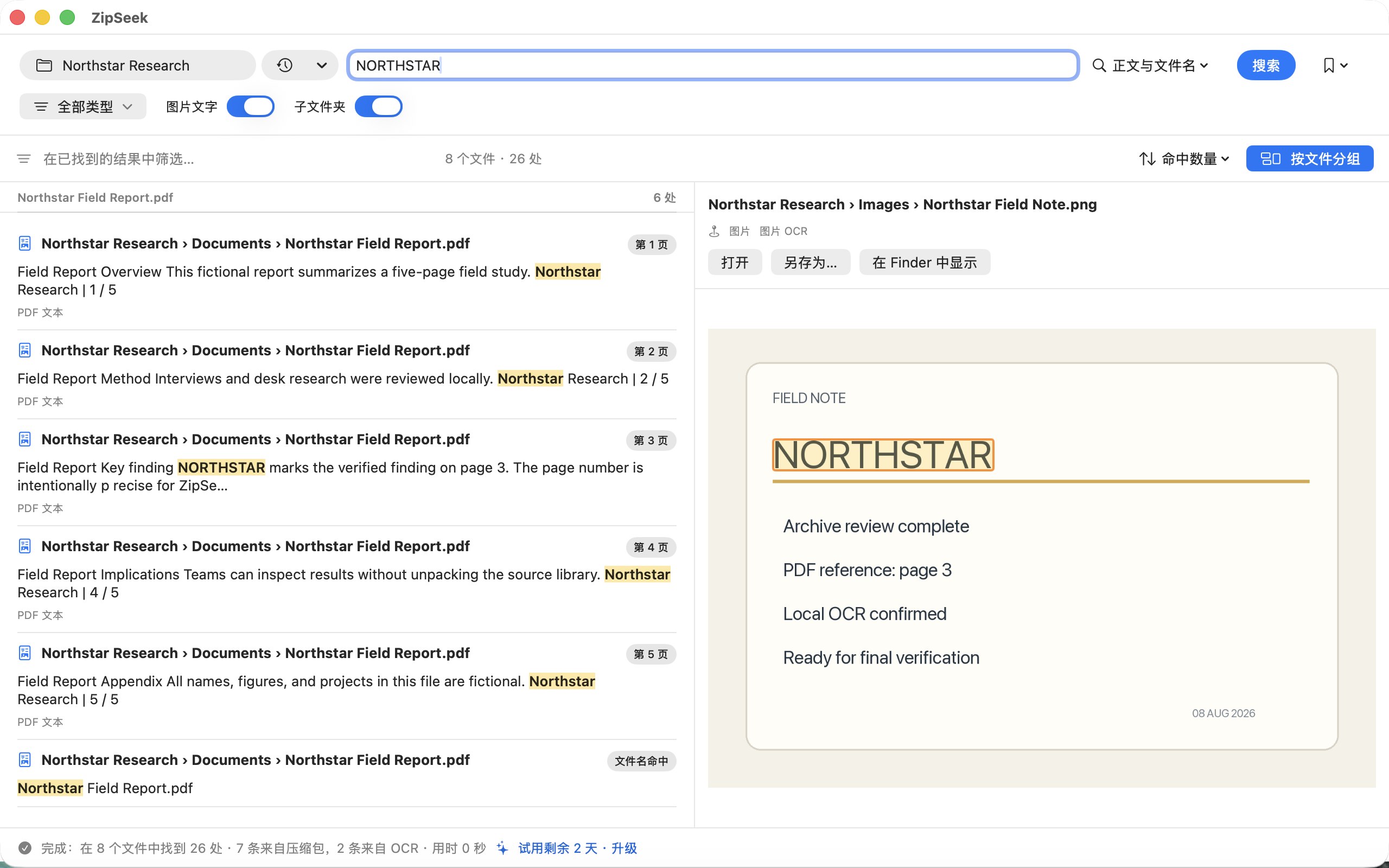This screenshot has width=1389, height=868.
Task: Click the PDF icon of the 第 2 页 result
Action: pos(24,350)
